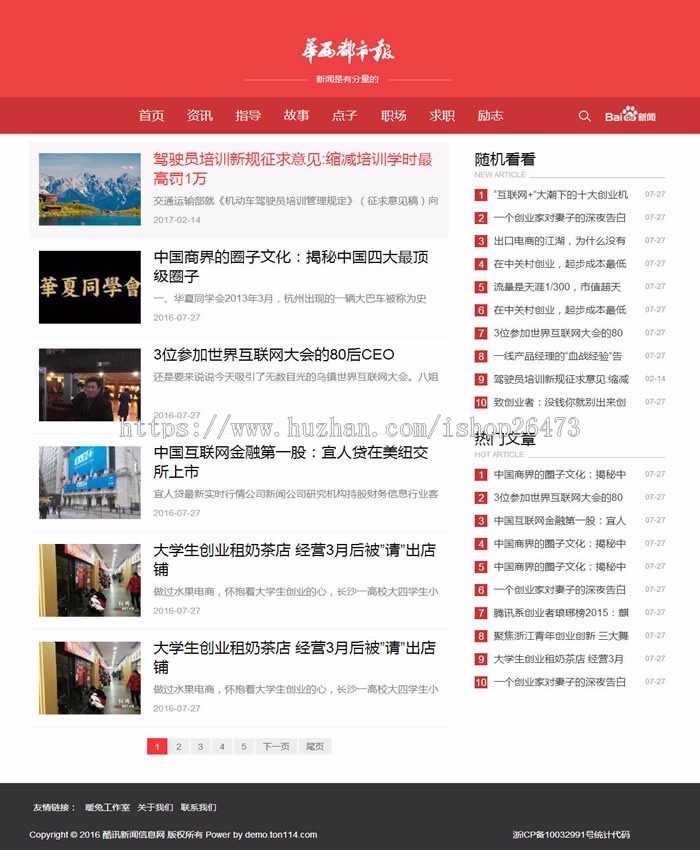Click thumbnail of the 80后CEO article

(89, 384)
